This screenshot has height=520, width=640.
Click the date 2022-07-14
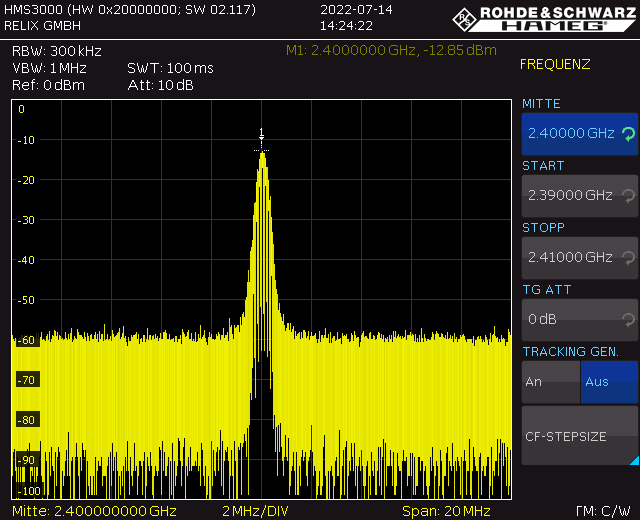356,9
